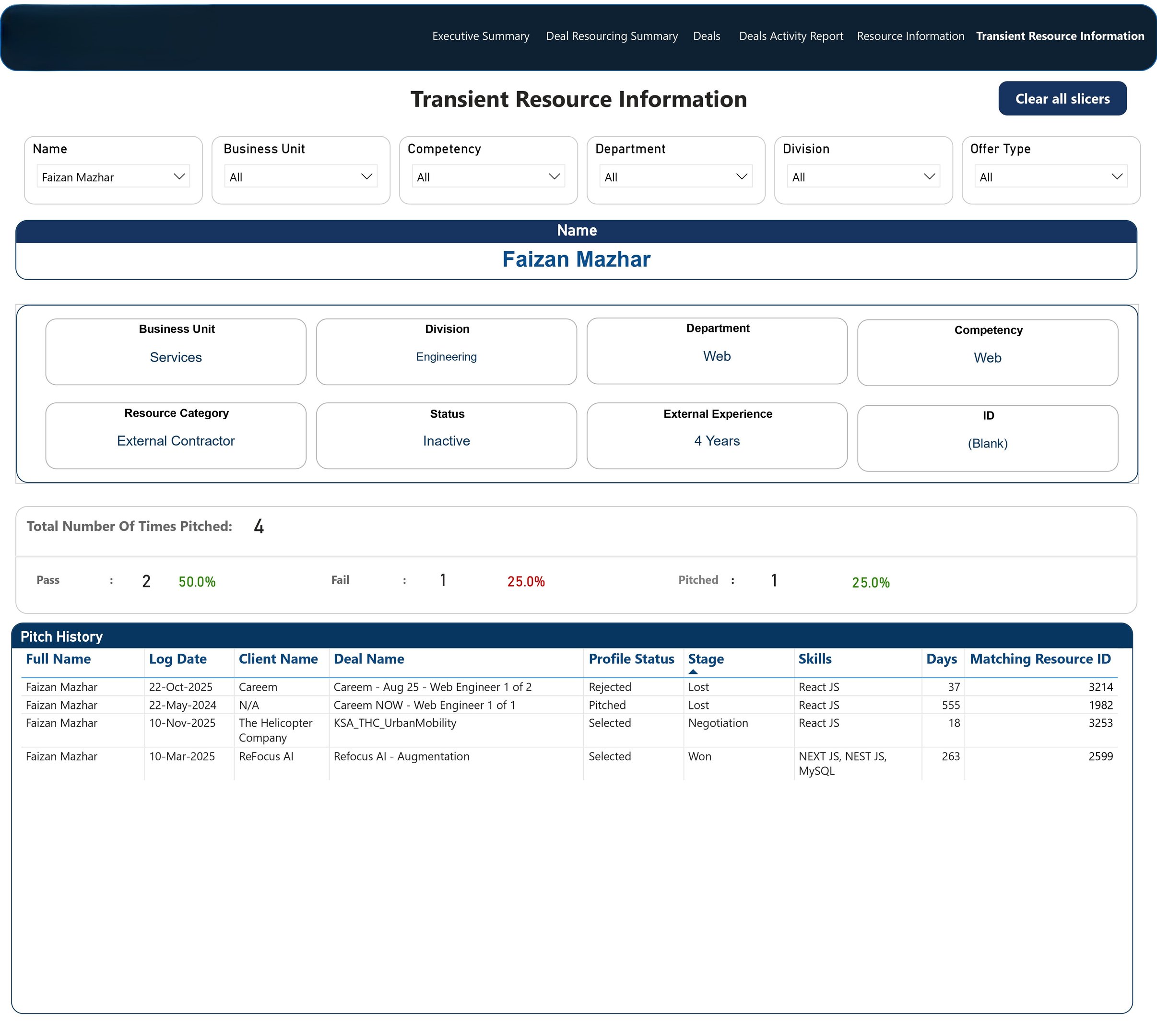This screenshot has height=1036, width=1157.
Task: Click the Clear all slicers button
Action: 1062,98
